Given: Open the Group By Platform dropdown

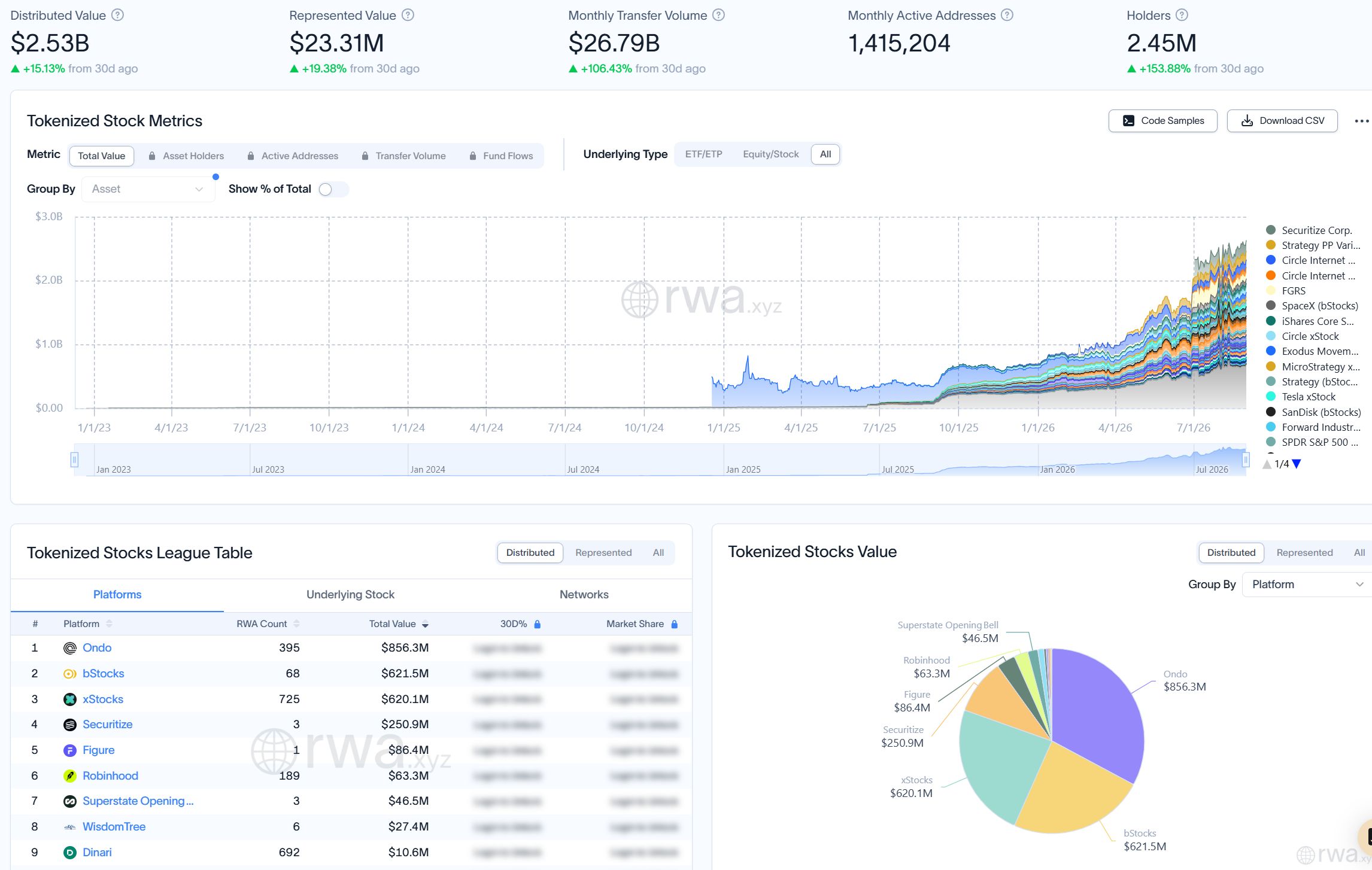Looking at the screenshot, I should [x=1307, y=585].
